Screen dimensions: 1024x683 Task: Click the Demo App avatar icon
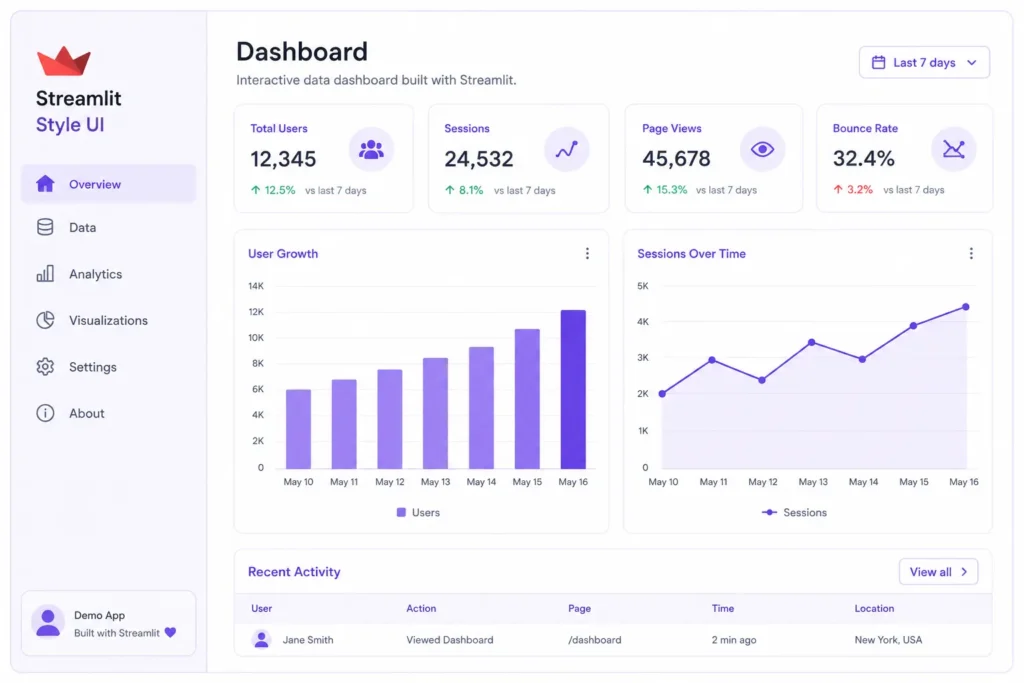coord(48,622)
